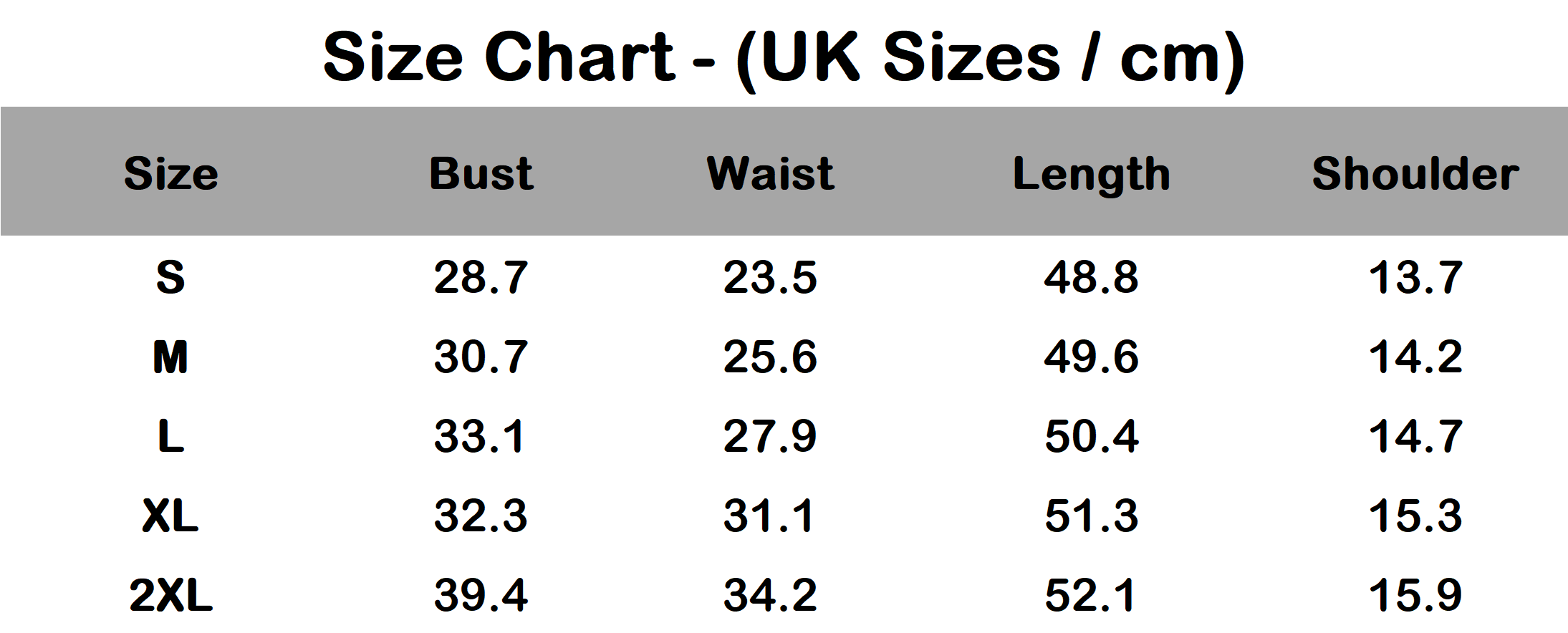The image size is (1568, 633).
Task: Click the M size row label
Action: [x=170, y=357]
